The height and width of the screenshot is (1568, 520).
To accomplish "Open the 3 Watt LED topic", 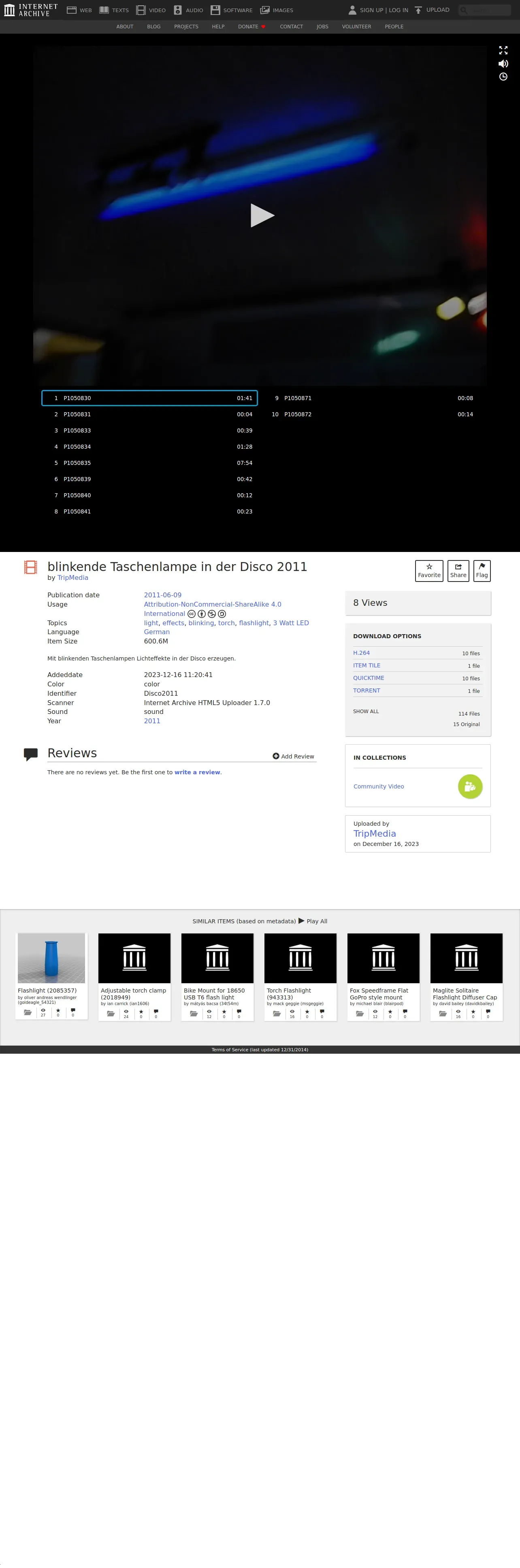I will (291, 623).
